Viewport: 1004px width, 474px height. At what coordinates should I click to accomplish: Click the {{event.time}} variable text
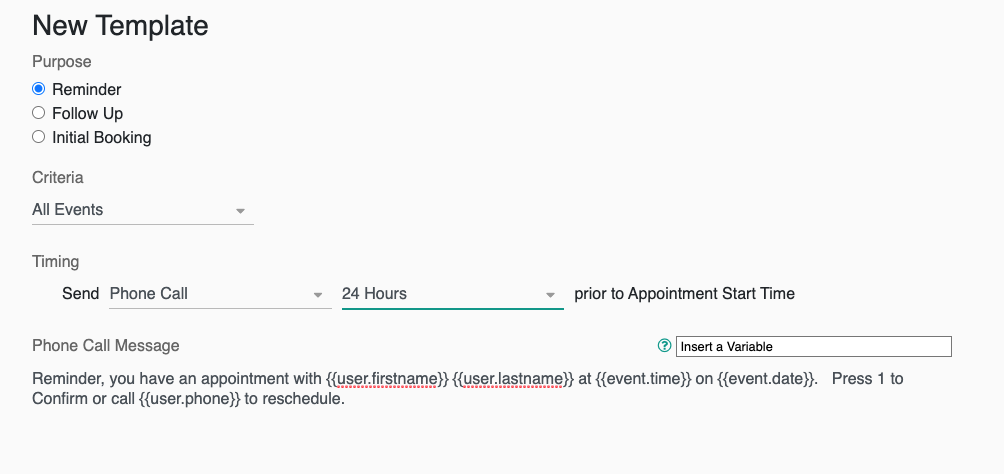pos(644,379)
